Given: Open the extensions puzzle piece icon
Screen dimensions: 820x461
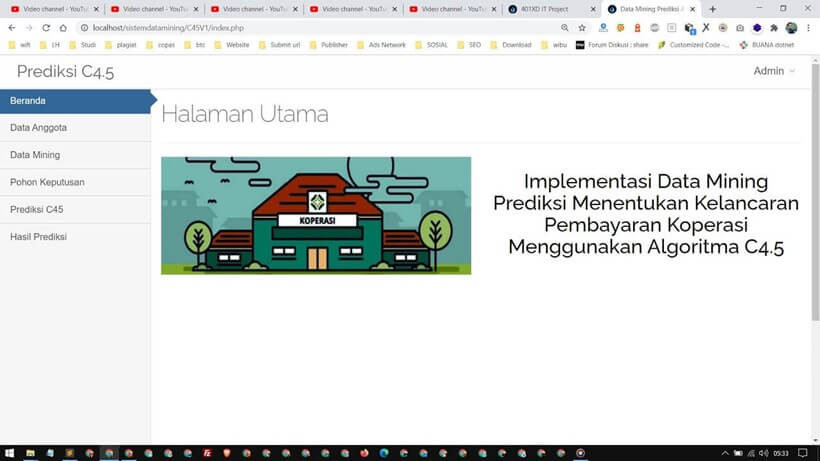Looking at the screenshot, I should click(773, 28).
